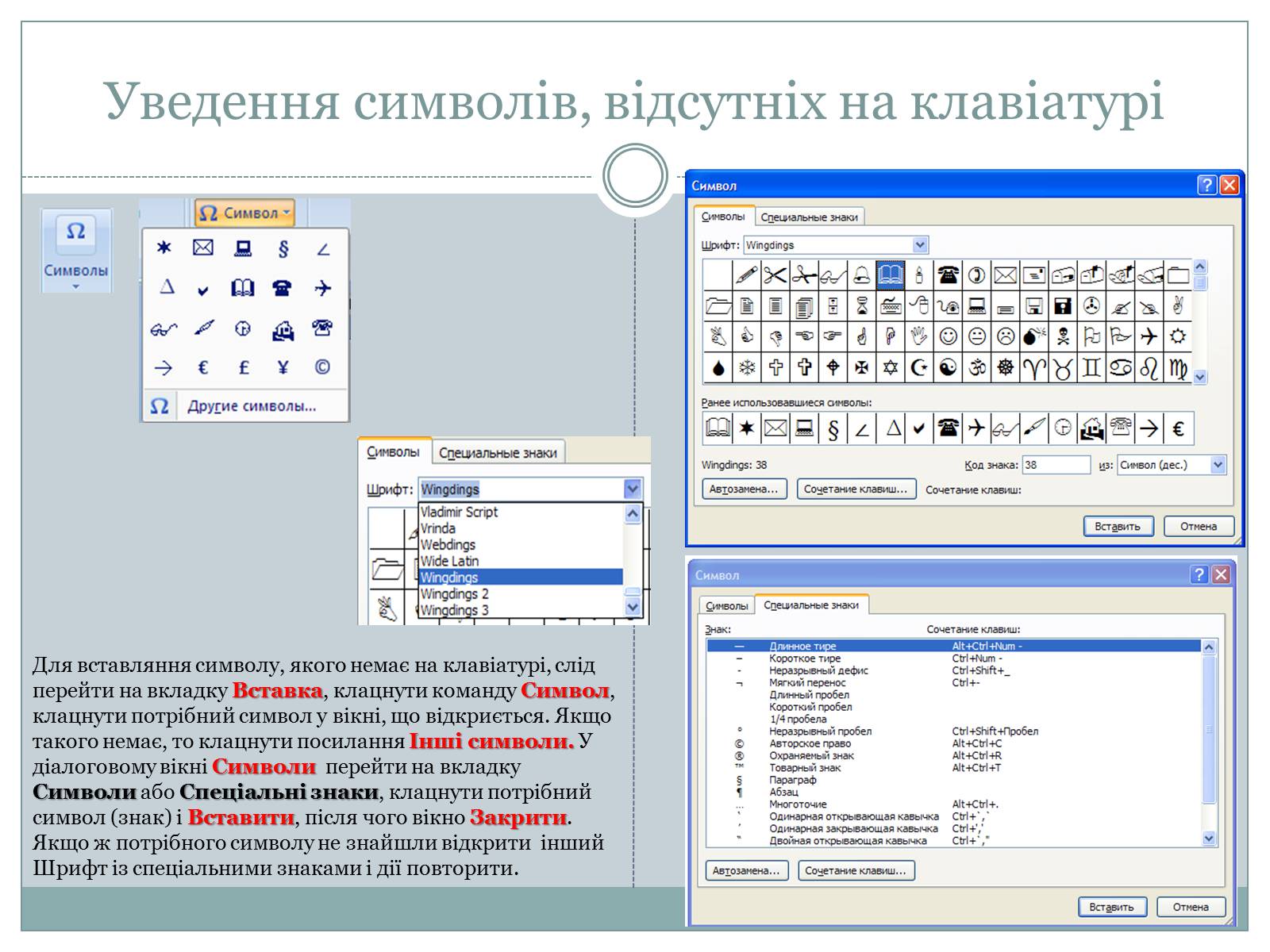Select the Многоточие row

(x=953, y=804)
